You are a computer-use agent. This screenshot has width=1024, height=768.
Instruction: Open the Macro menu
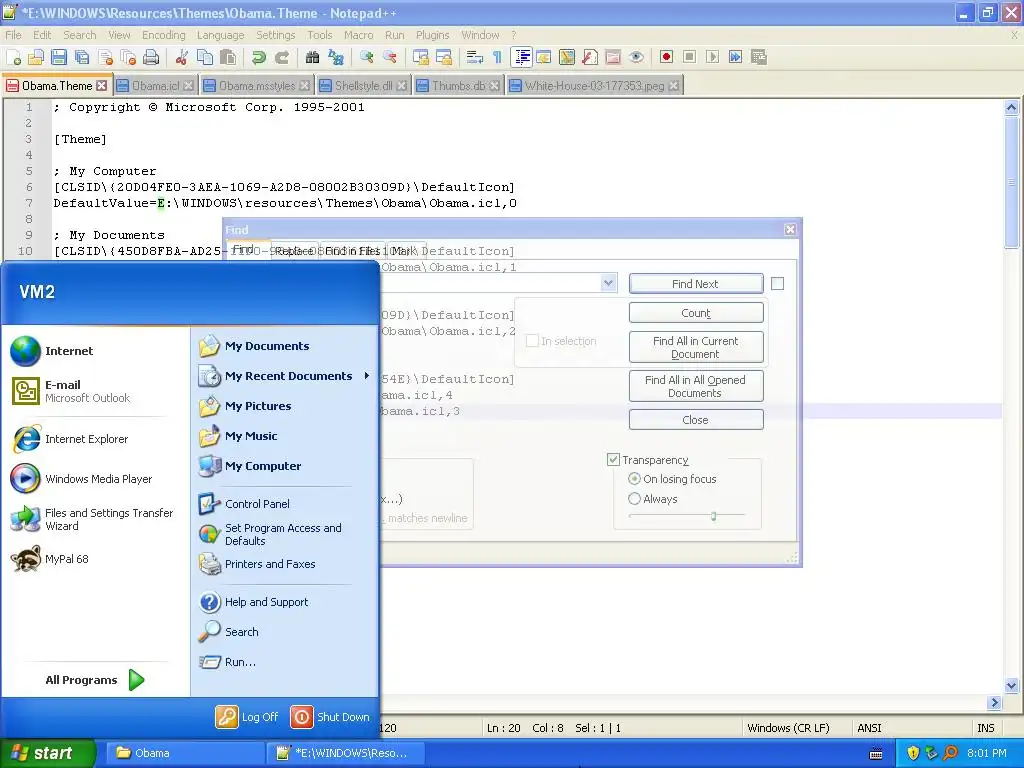point(359,35)
